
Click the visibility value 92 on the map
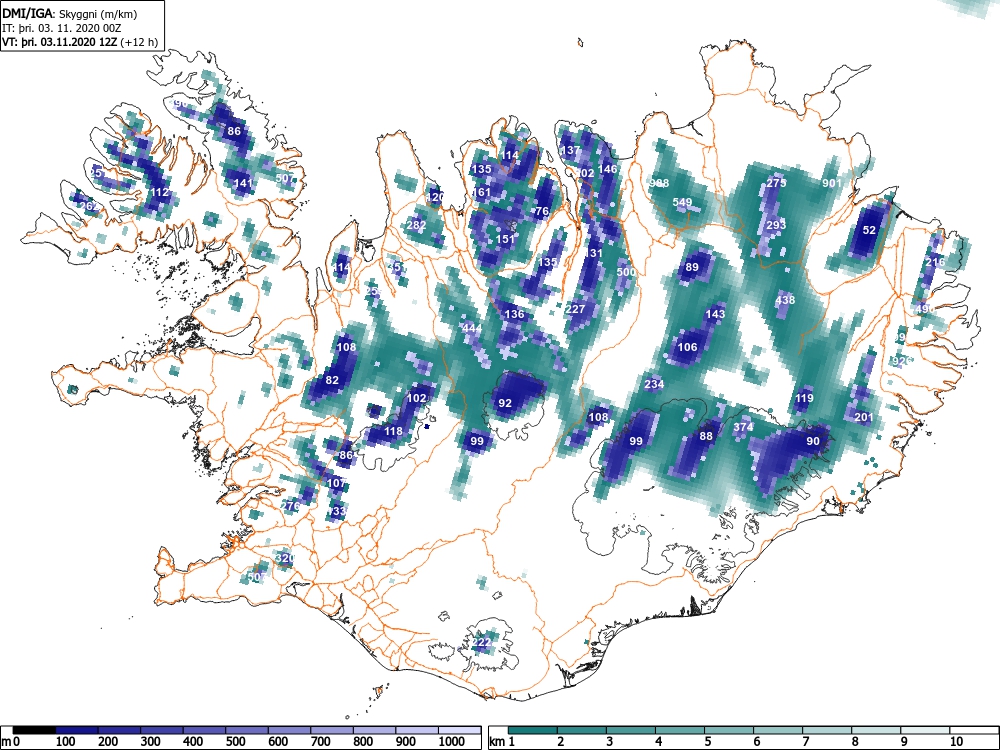(505, 403)
